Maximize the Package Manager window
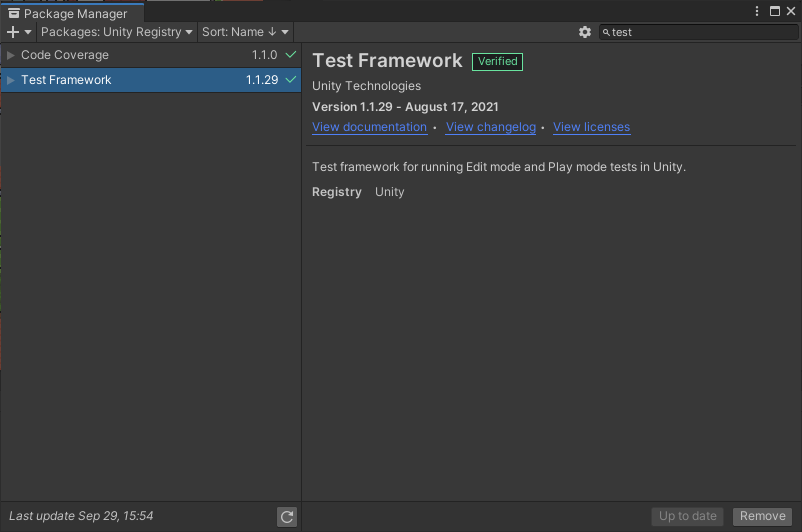 pyautogui.click(x=774, y=11)
